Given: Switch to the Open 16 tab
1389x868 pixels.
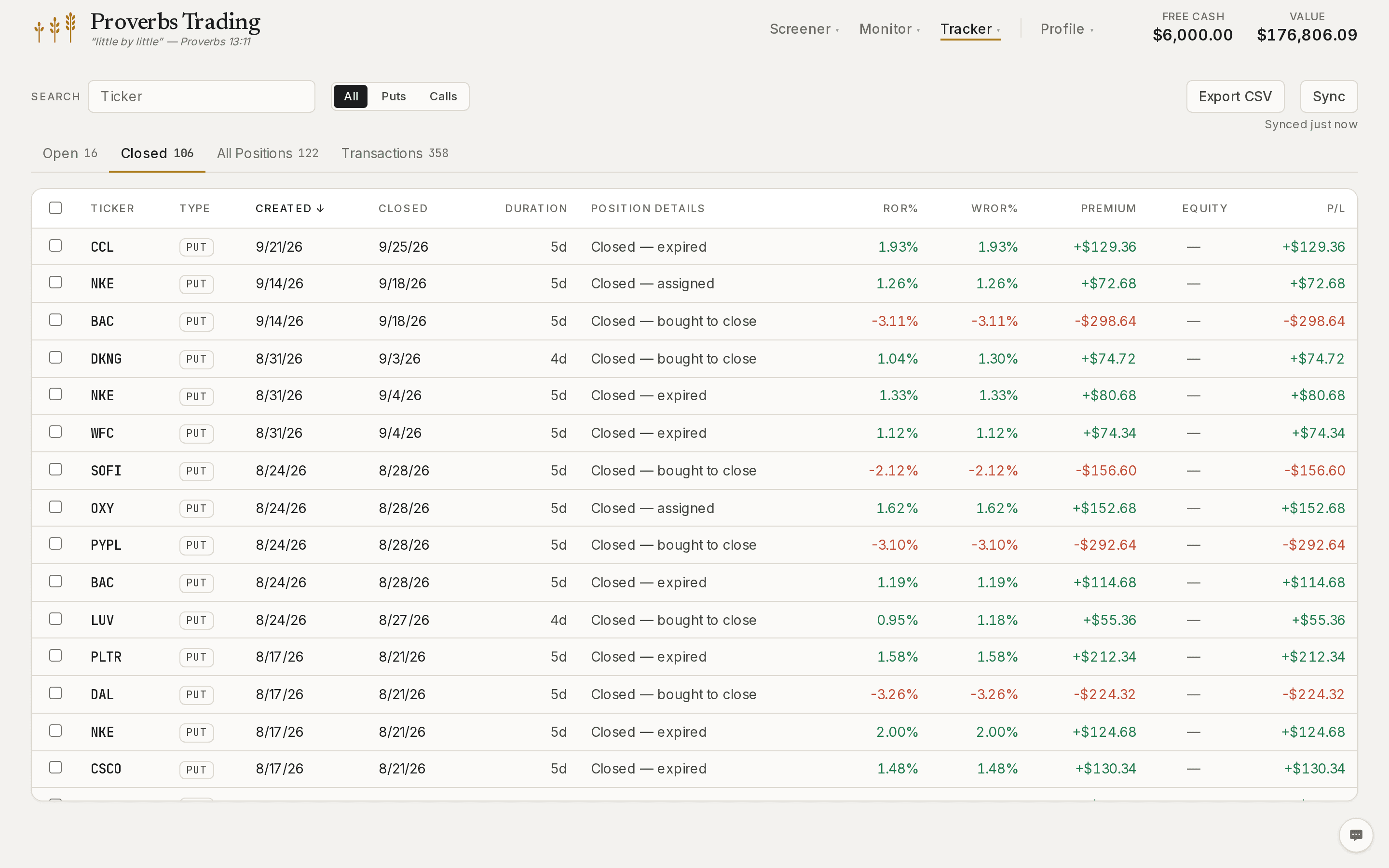Looking at the screenshot, I should (70, 153).
